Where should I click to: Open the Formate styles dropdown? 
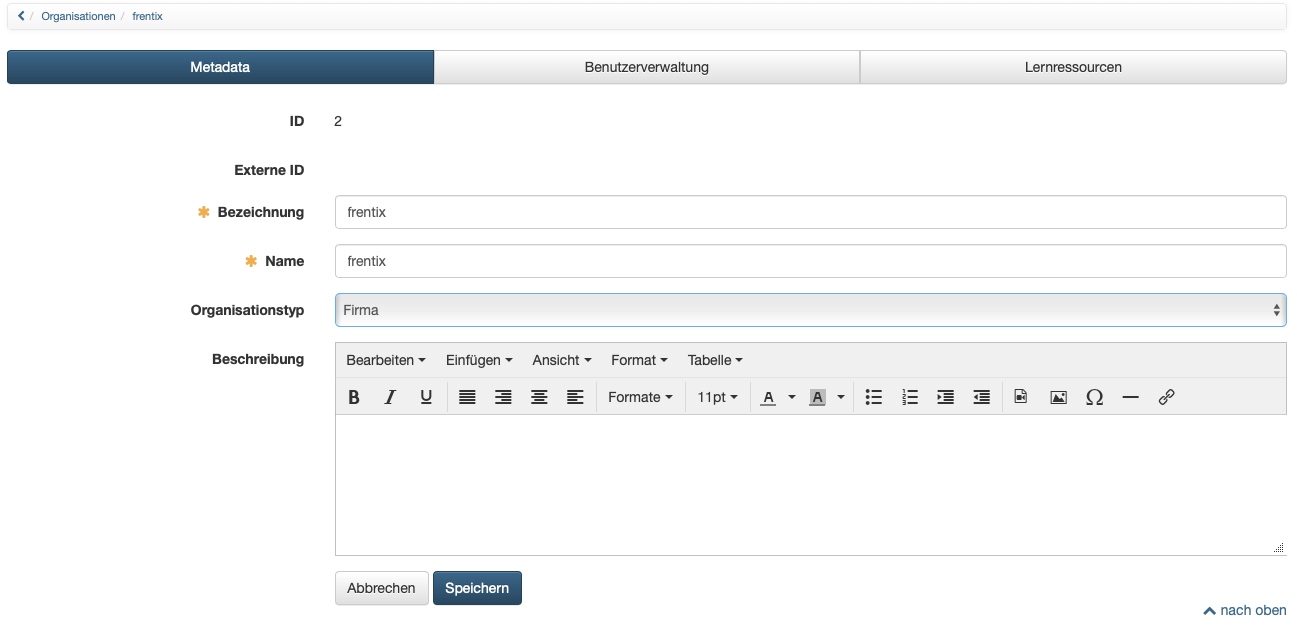pos(641,397)
